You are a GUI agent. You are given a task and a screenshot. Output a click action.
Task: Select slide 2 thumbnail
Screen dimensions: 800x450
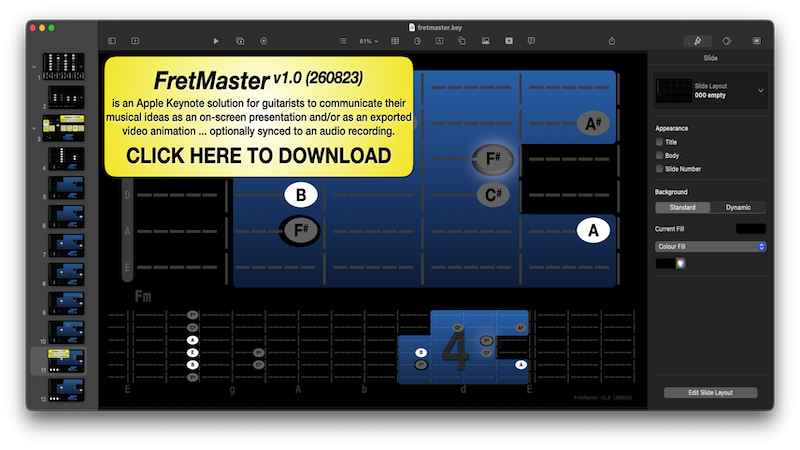66,97
